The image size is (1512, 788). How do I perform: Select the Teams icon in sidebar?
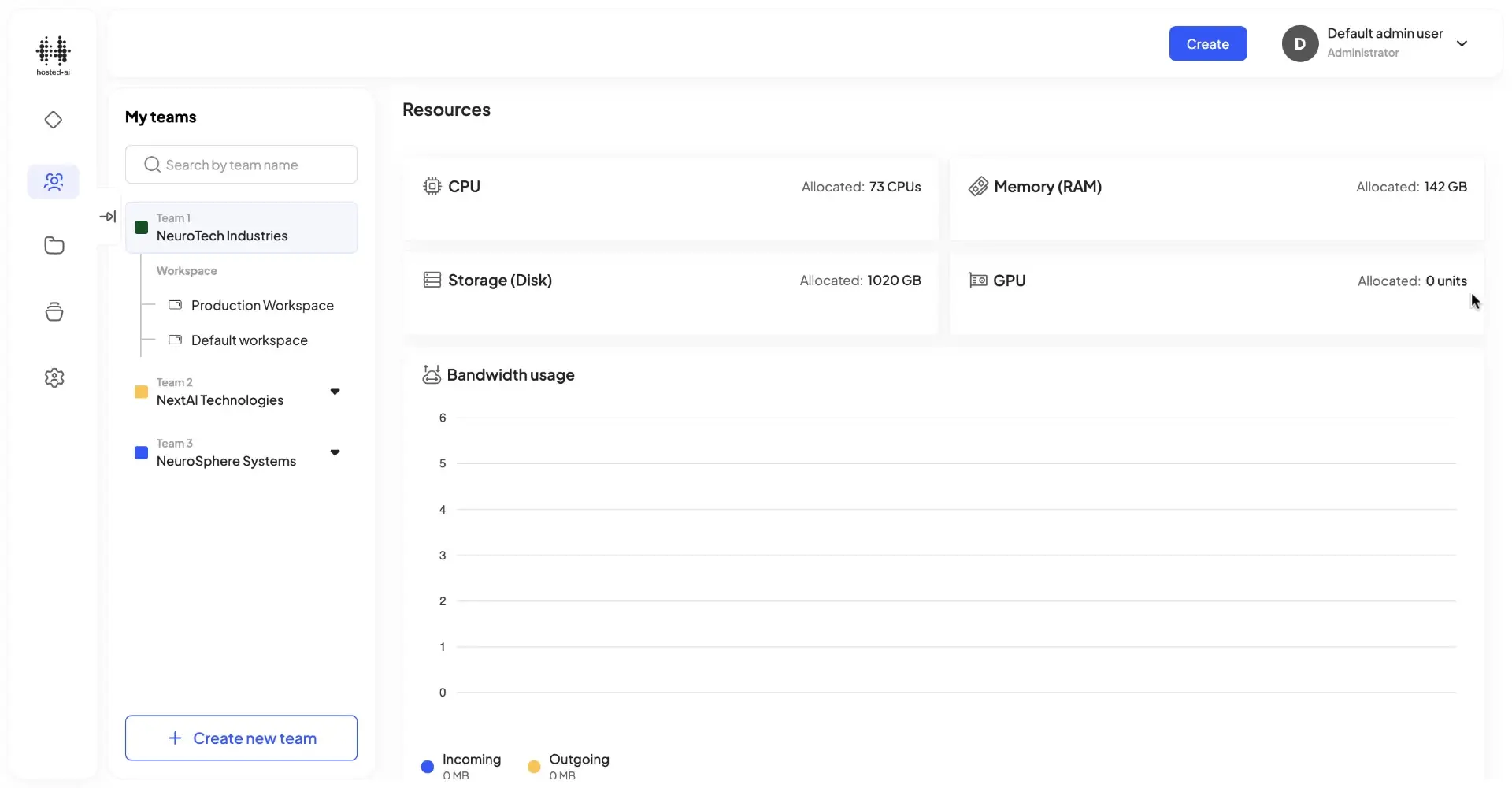click(53, 181)
